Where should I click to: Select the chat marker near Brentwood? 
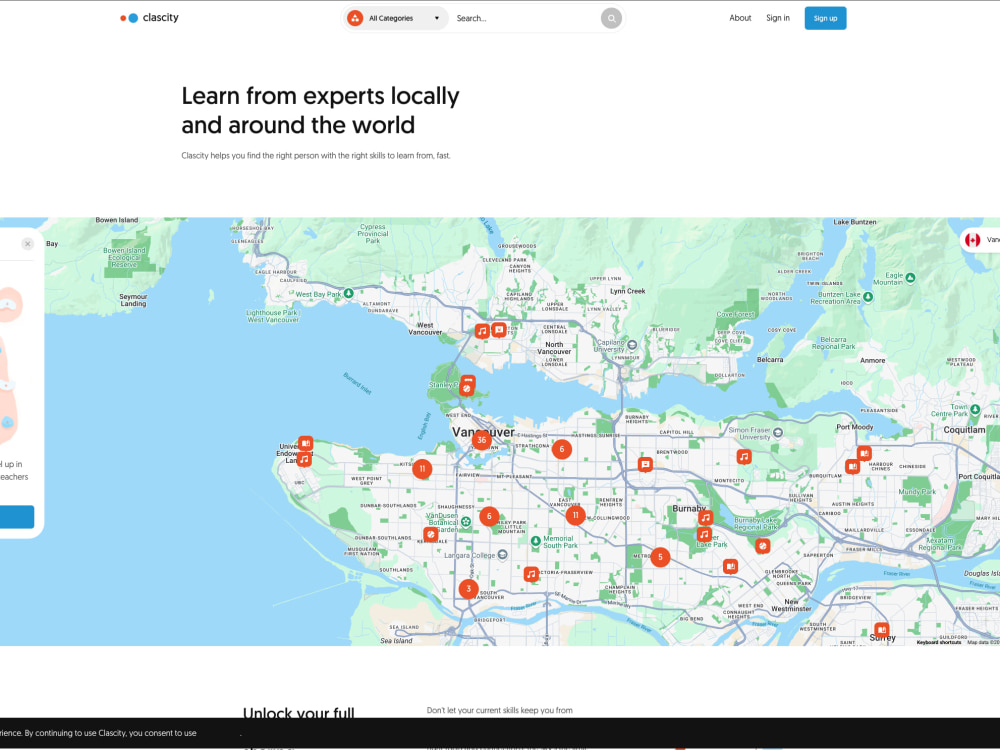(645, 464)
